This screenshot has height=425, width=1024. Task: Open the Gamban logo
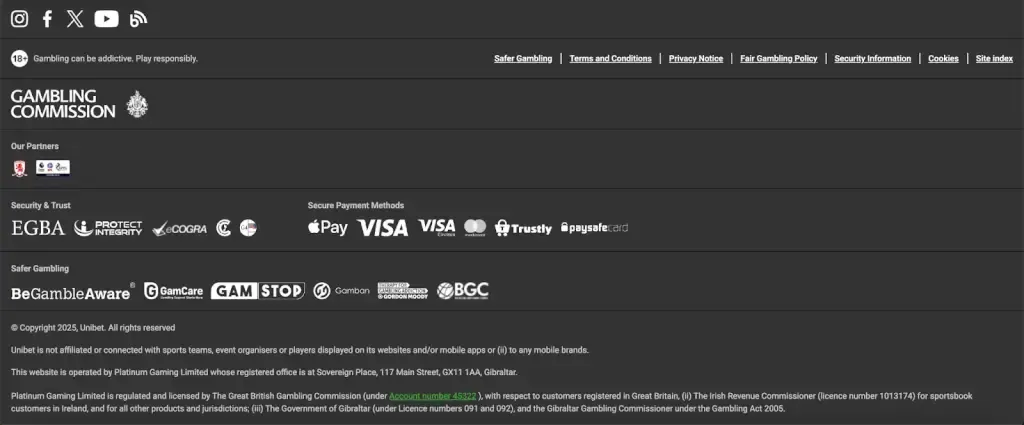click(341, 291)
